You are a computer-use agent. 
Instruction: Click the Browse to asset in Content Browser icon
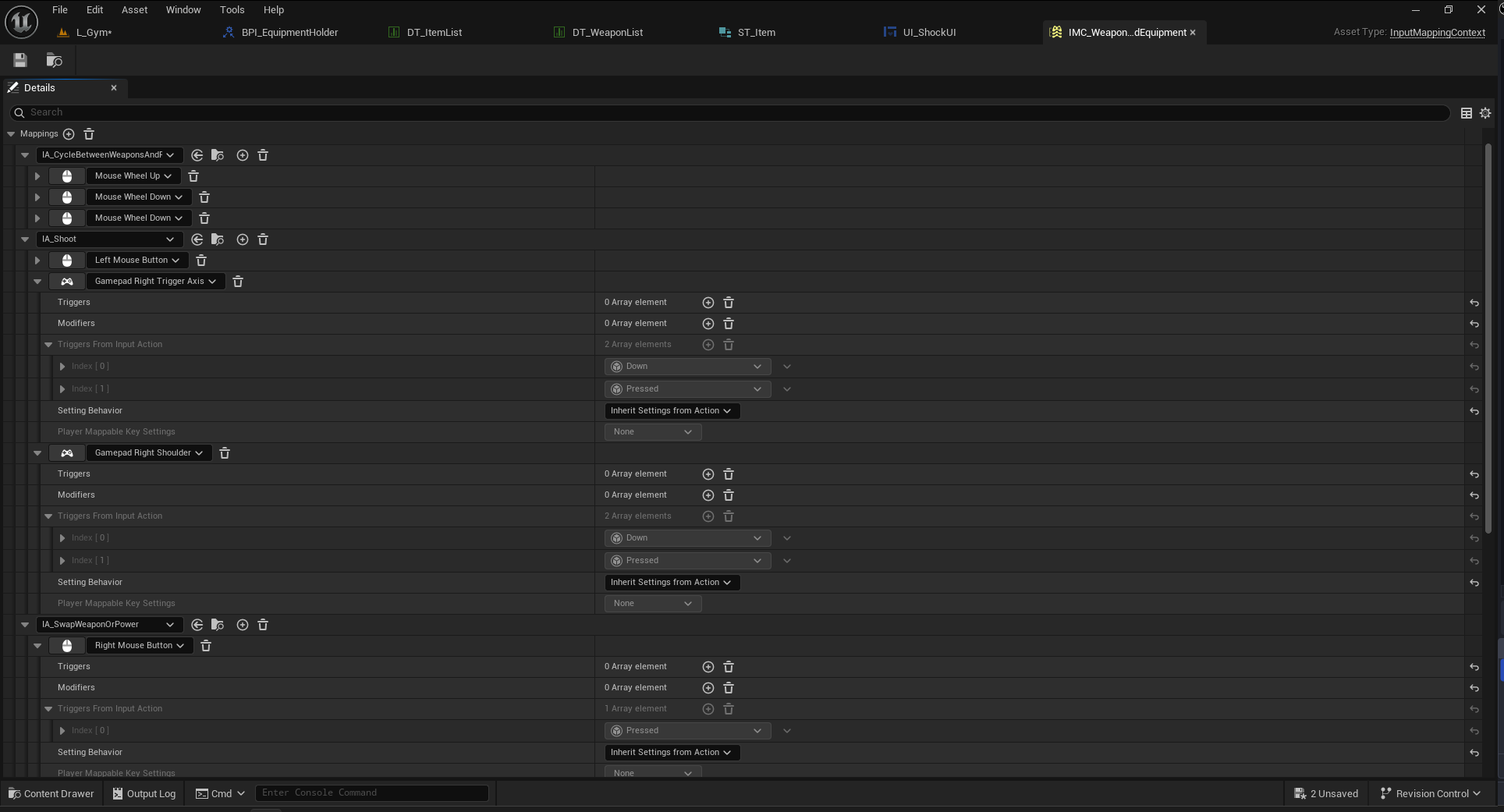[54, 60]
